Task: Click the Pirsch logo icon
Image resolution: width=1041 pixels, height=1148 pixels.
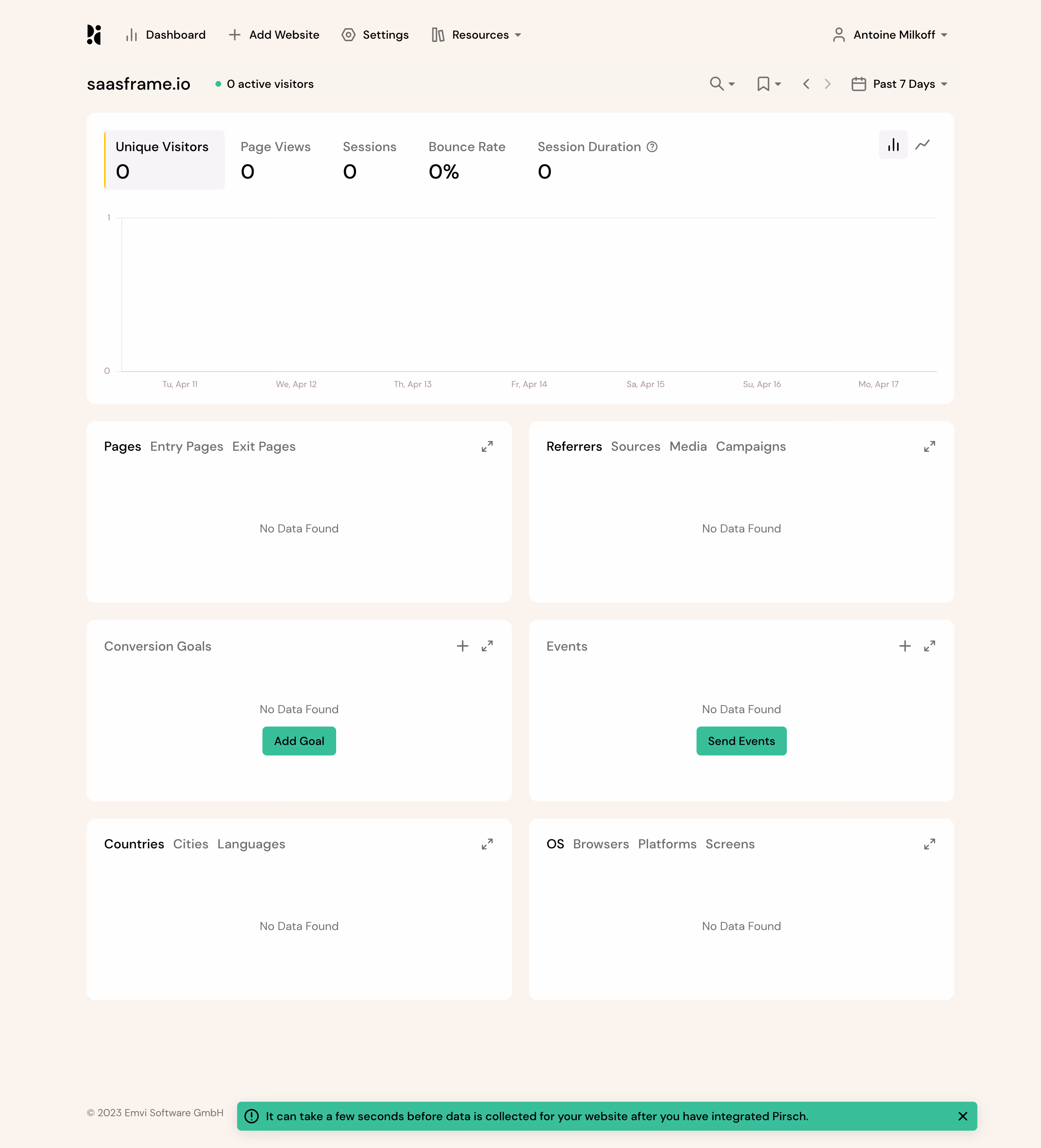Action: (94, 35)
